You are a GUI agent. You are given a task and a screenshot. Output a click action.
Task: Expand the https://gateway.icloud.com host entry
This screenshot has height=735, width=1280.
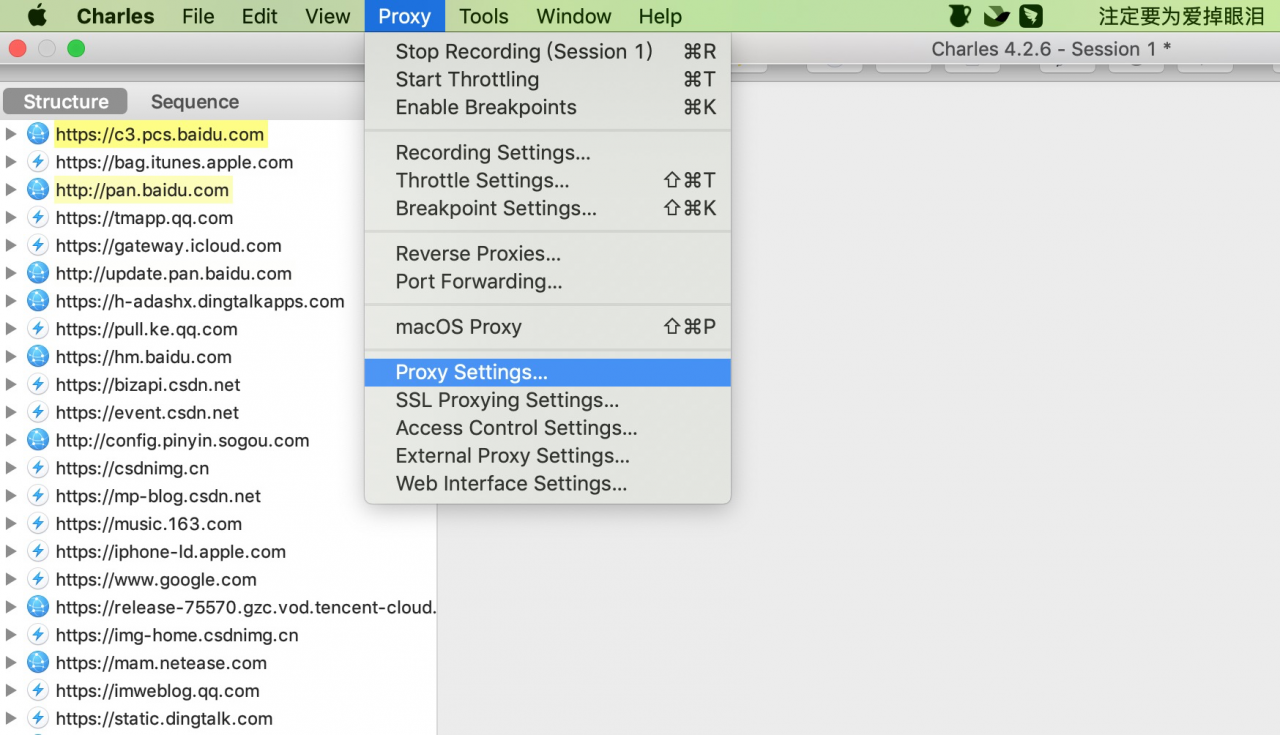pyautogui.click(x=11, y=245)
